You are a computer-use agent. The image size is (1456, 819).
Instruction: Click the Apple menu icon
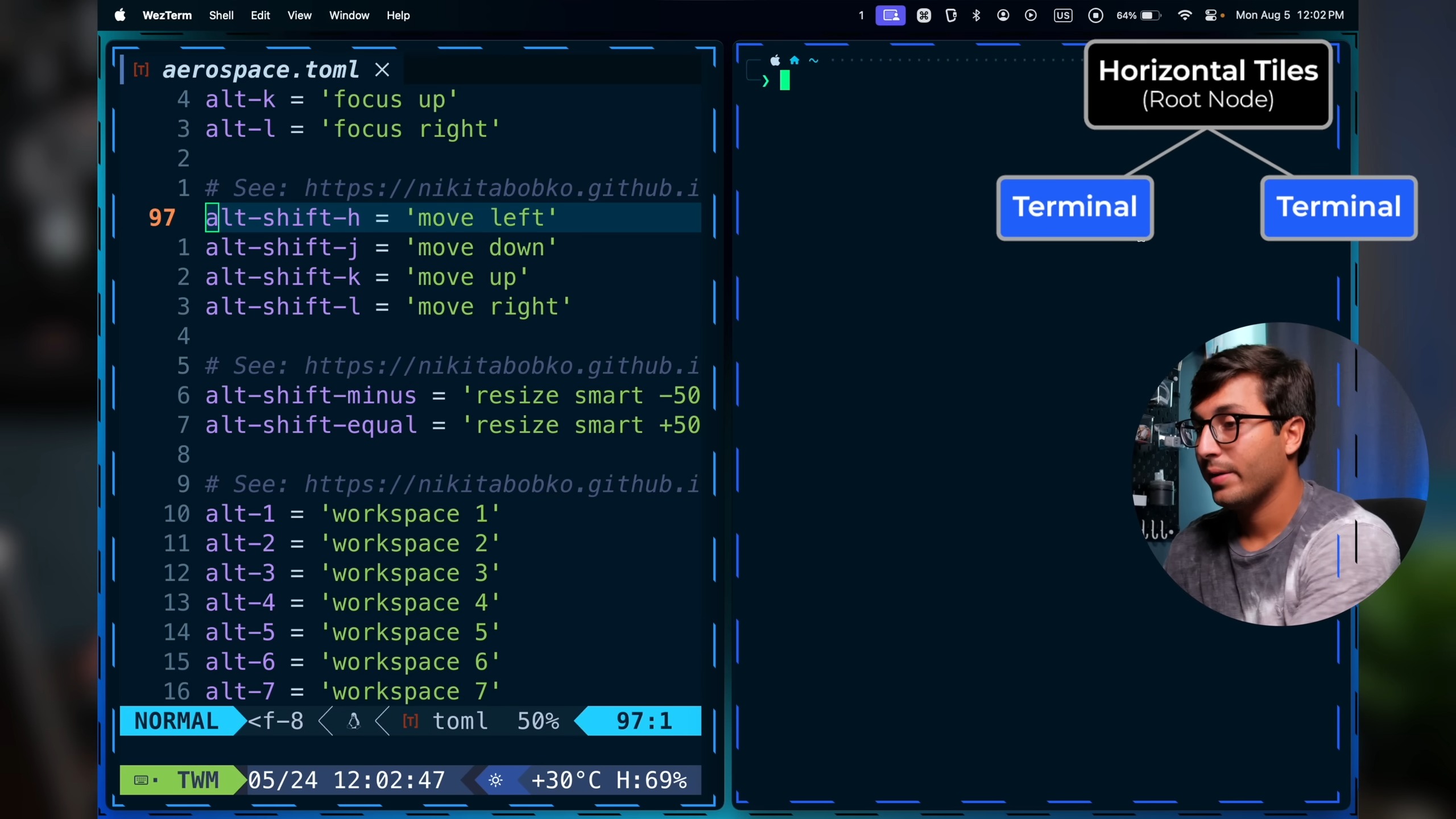pyautogui.click(x=120, y=15)
